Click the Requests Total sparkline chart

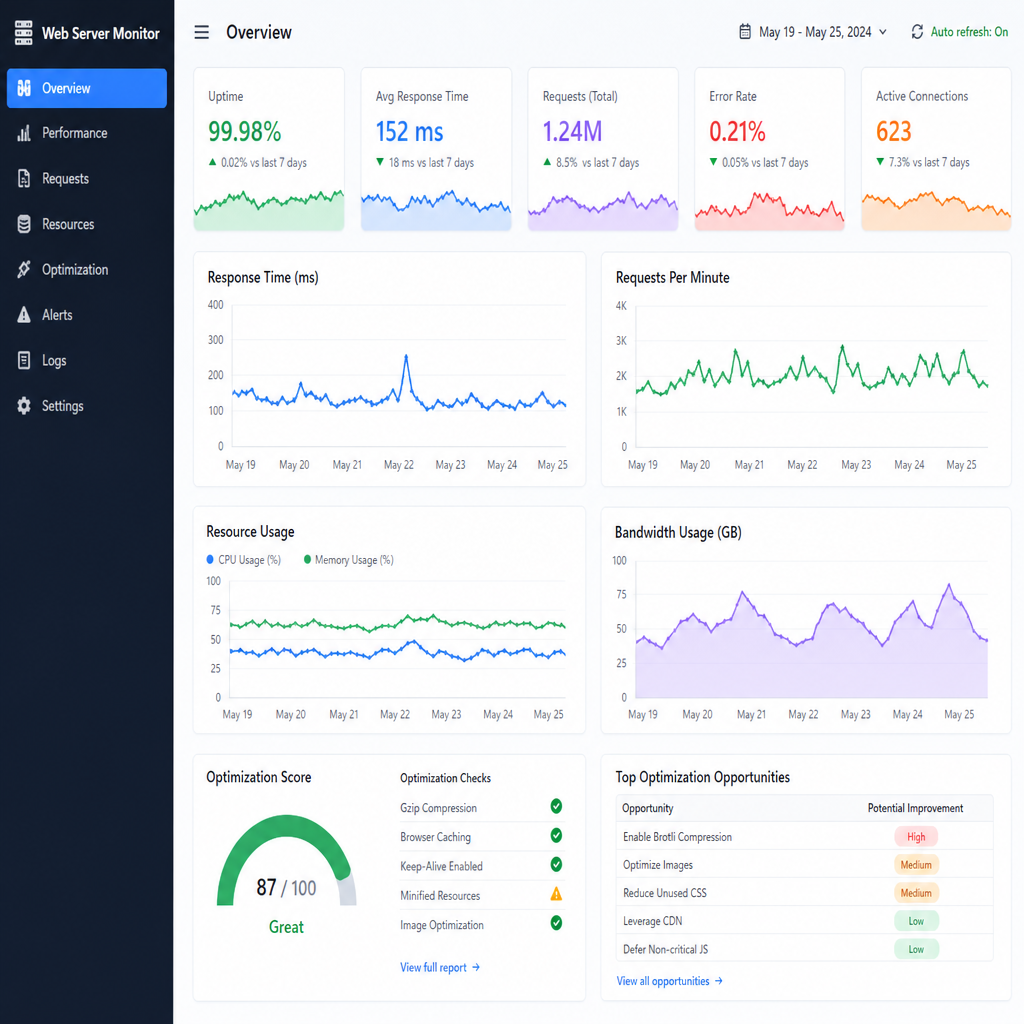(x=603, y=210)
